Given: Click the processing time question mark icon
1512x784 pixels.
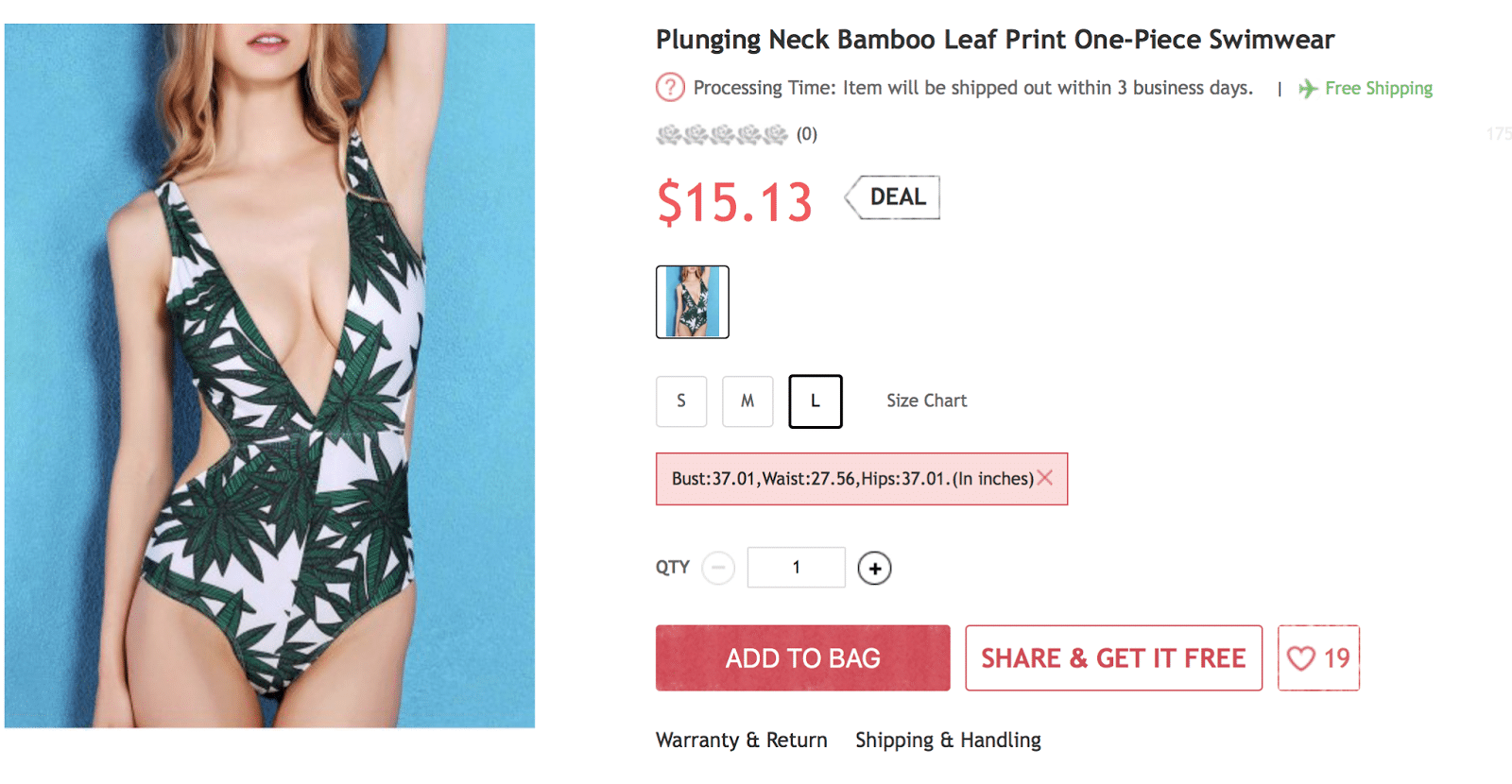Looking at the screenshot, I should [670, 88].
